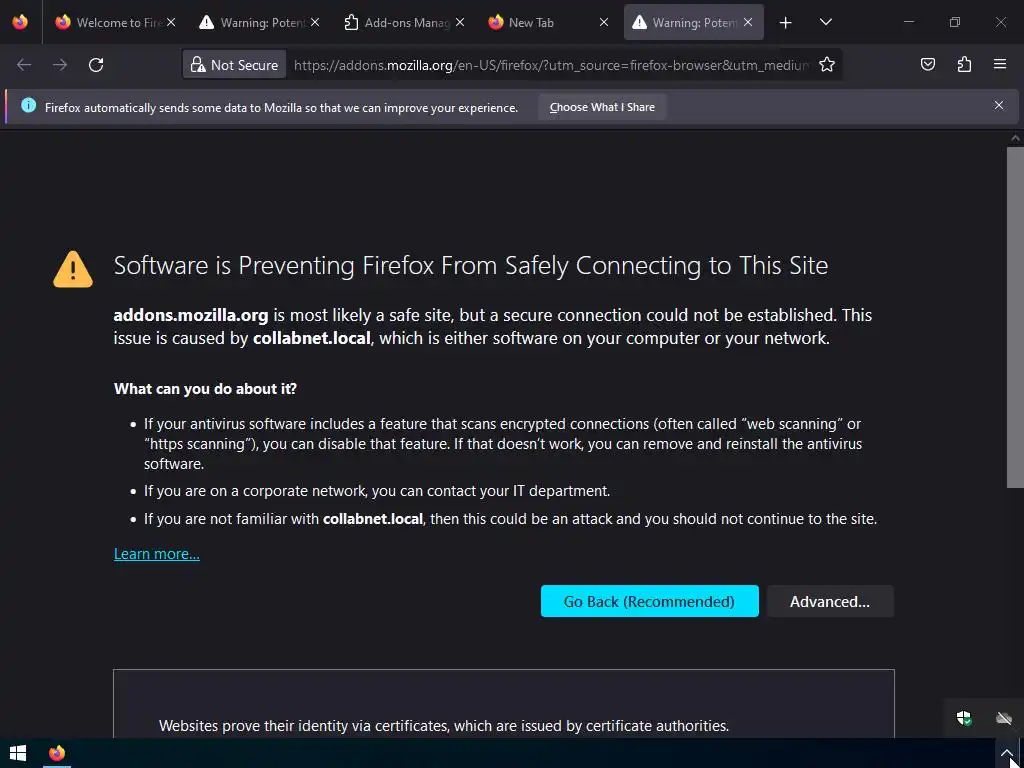
Task: Expand the list all tabs dropdown
Action: pos(825,22)
